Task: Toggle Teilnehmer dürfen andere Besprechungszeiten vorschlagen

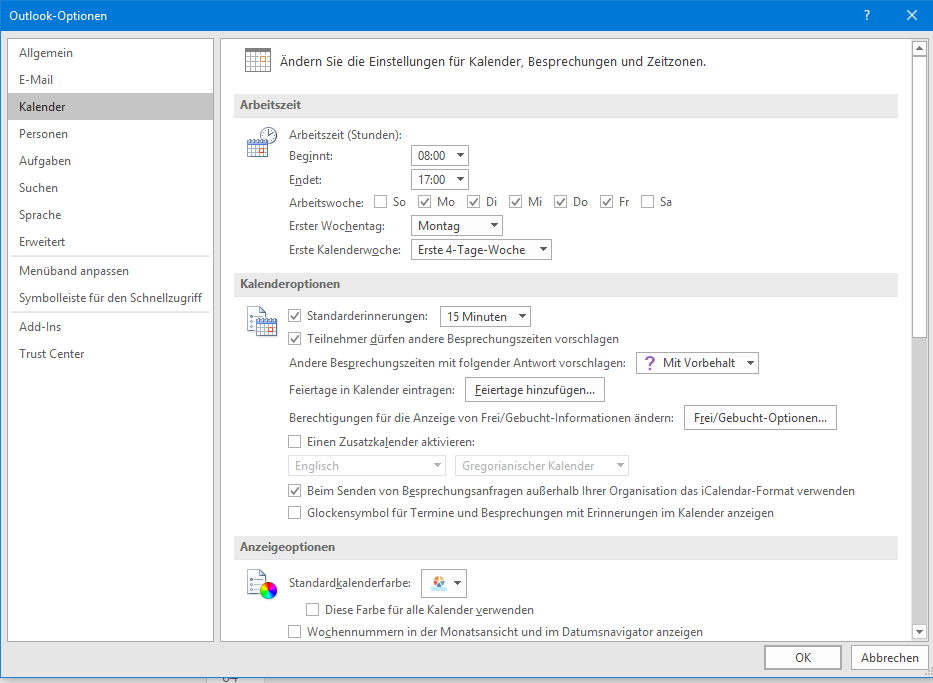Action: 295,339
